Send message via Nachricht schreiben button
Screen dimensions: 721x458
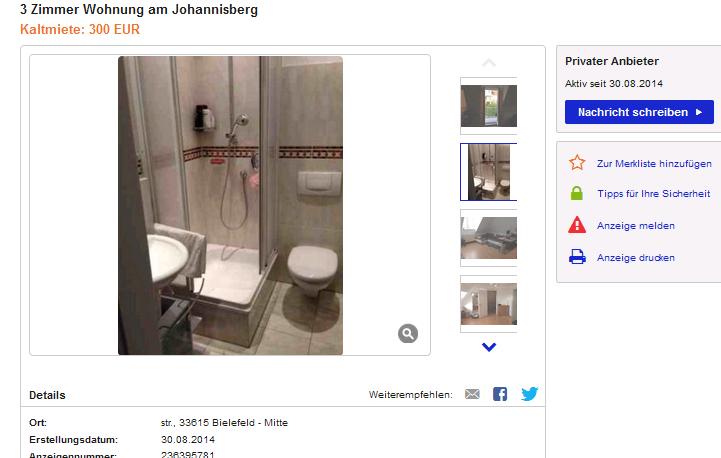pyautogui.click(x=639, y=112)
